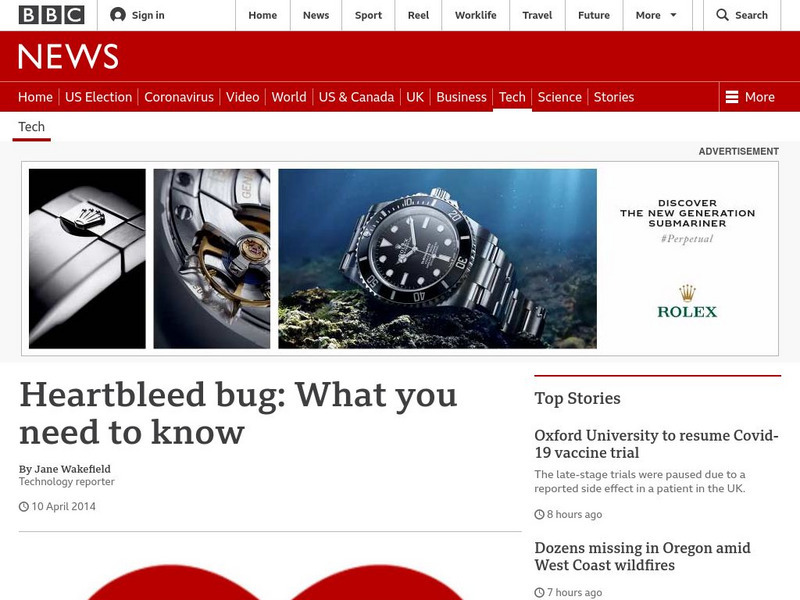
Task: Click the Tech sub-section label
Action: click(x=32, y=127)
